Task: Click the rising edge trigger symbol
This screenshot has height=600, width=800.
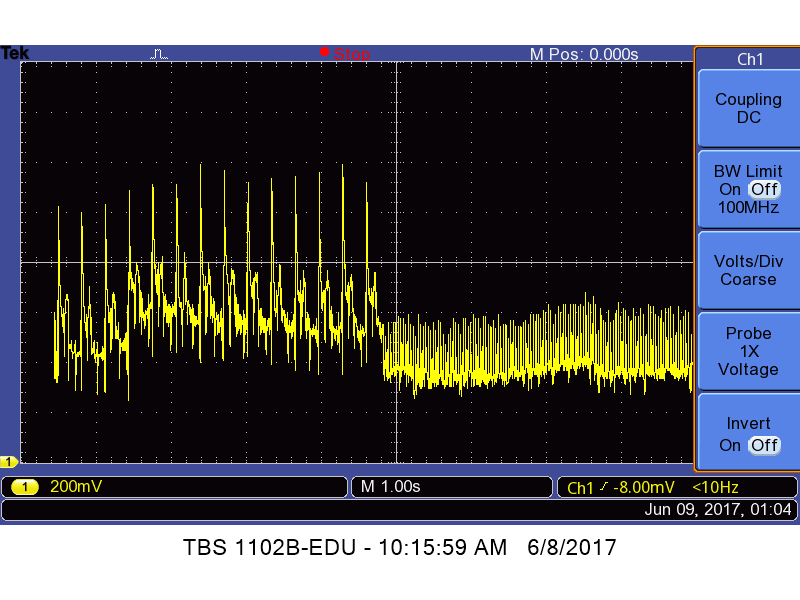Action: pyautogui.click(x=604, y=487)
